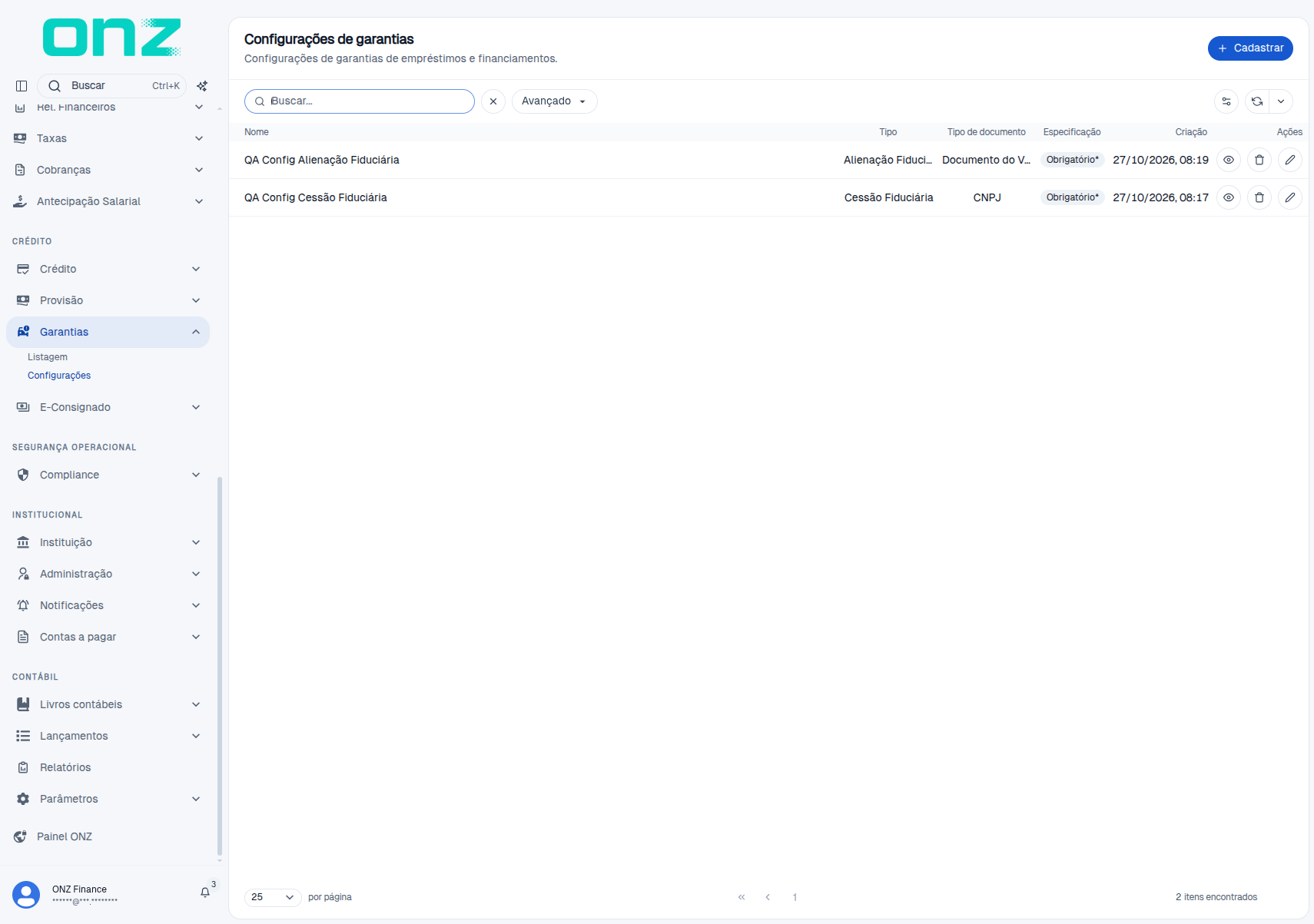Screen dimensions: 1314x924
Task: Delete QA Config Alienação Fiduciária row
Action: [x=1259, y=160]
